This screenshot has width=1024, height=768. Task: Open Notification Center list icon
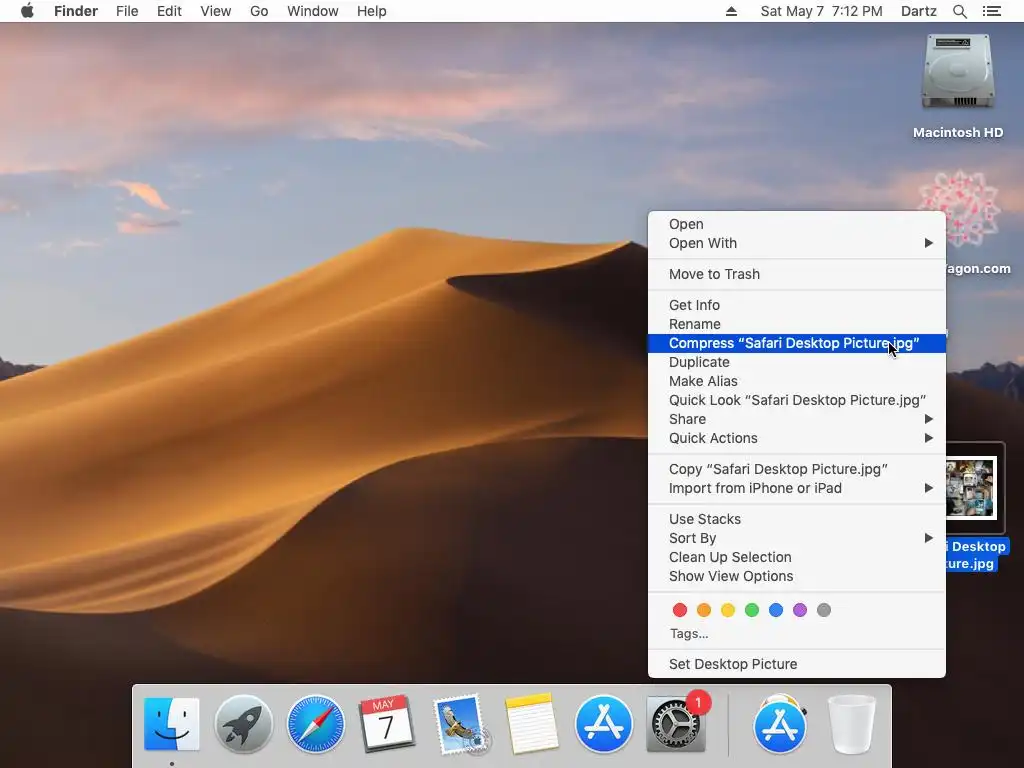[x=991, y=11]
